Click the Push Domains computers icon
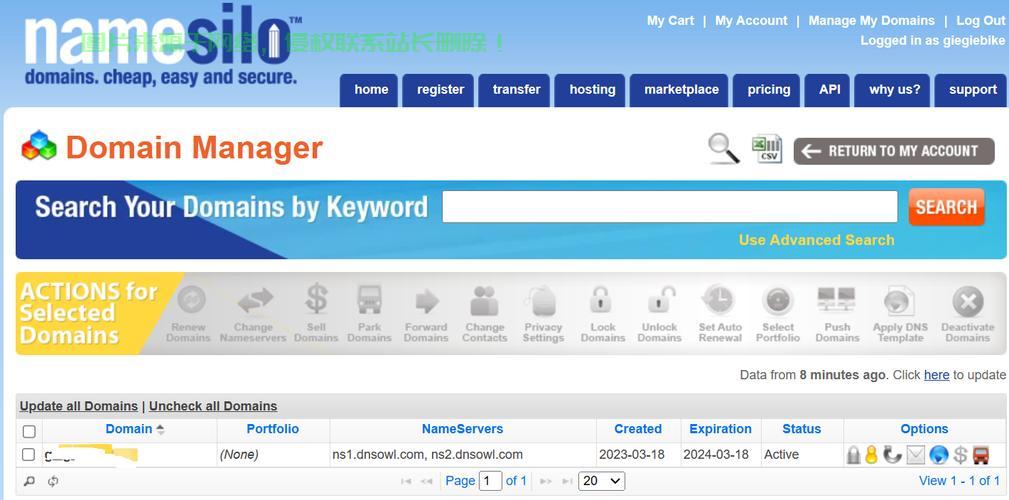 837,300
